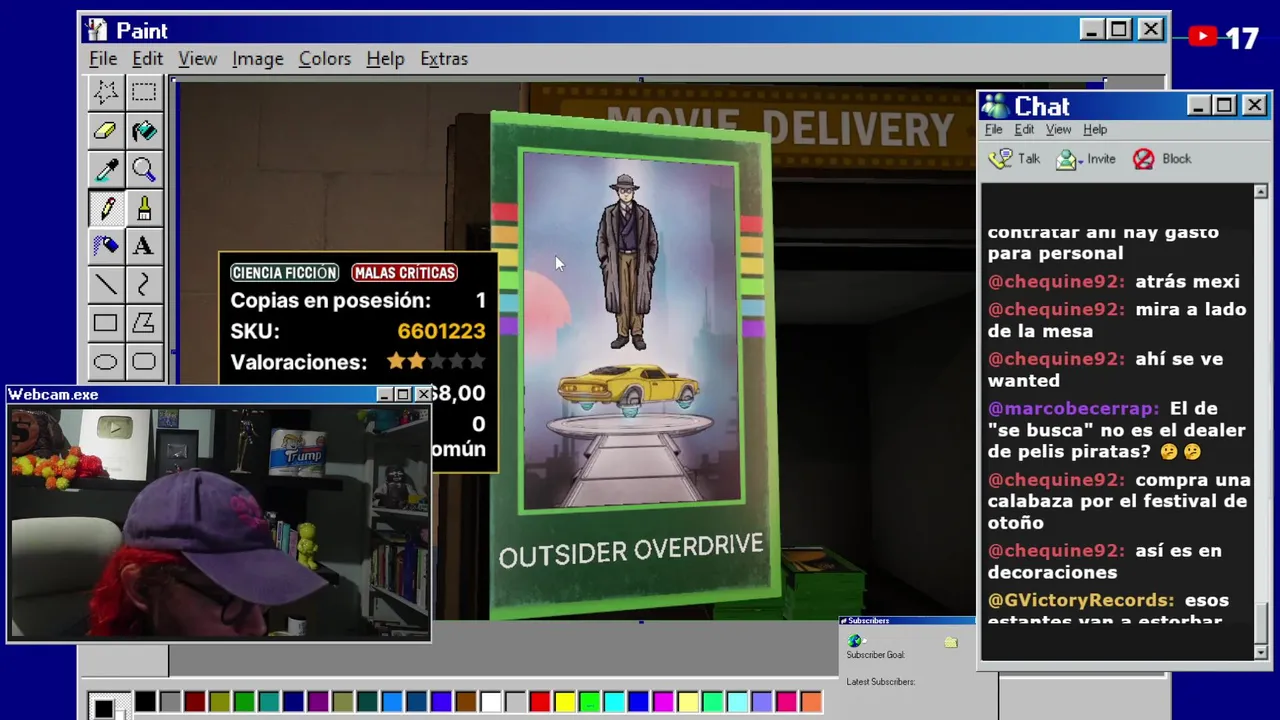This screenshot has width=1280, height=720.
Task: Pick the Text tool
Action: (143, 246)
